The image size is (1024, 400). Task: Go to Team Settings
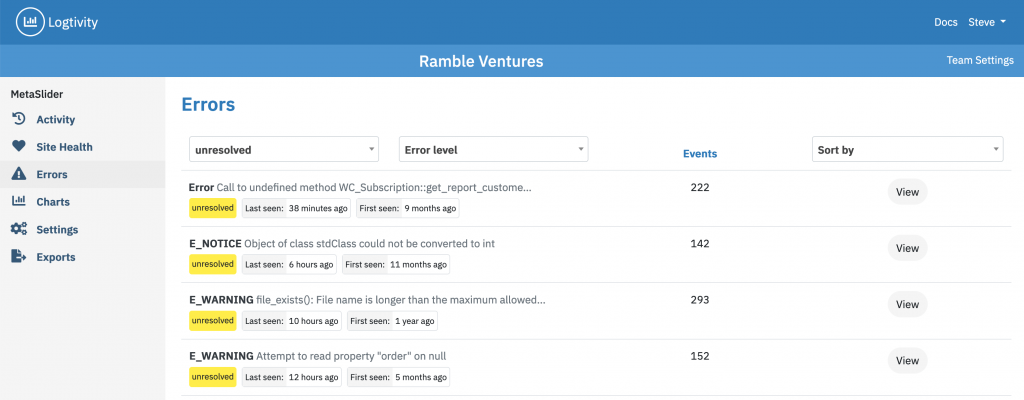click(980, 60)
